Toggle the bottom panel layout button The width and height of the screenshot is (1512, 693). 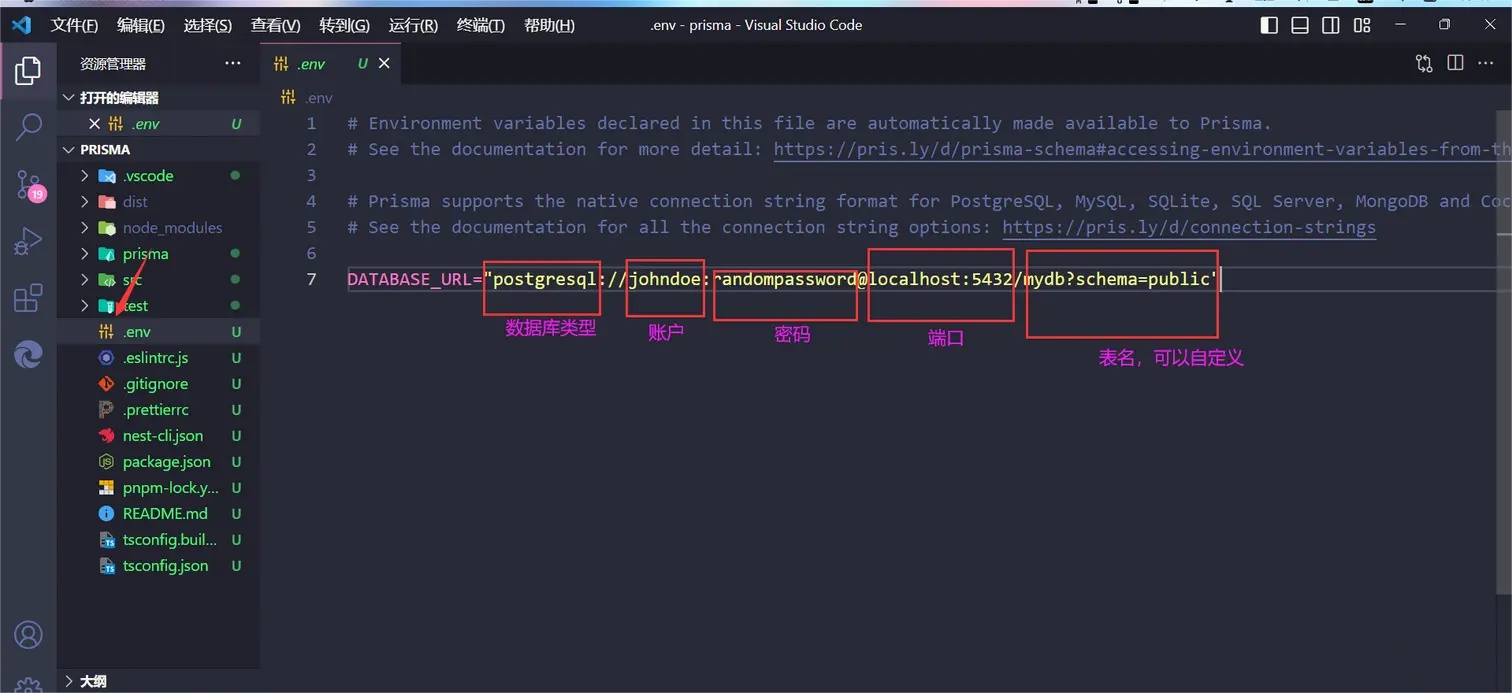pos(1300,25)
